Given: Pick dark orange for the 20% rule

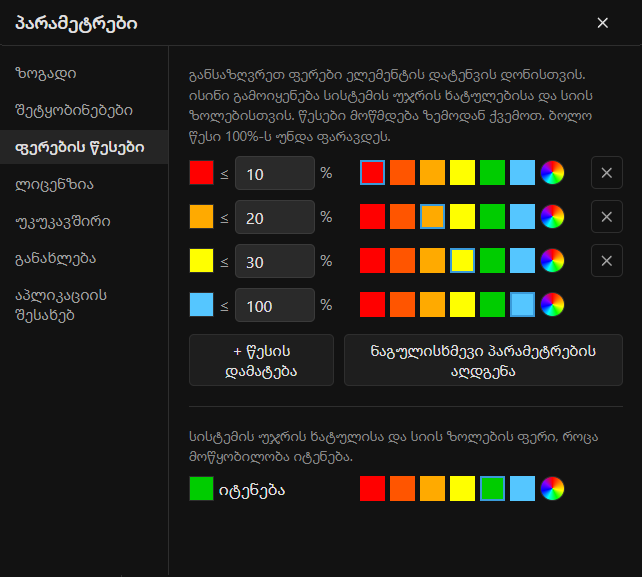Looking at the screenshot, I should pos(402,217).
